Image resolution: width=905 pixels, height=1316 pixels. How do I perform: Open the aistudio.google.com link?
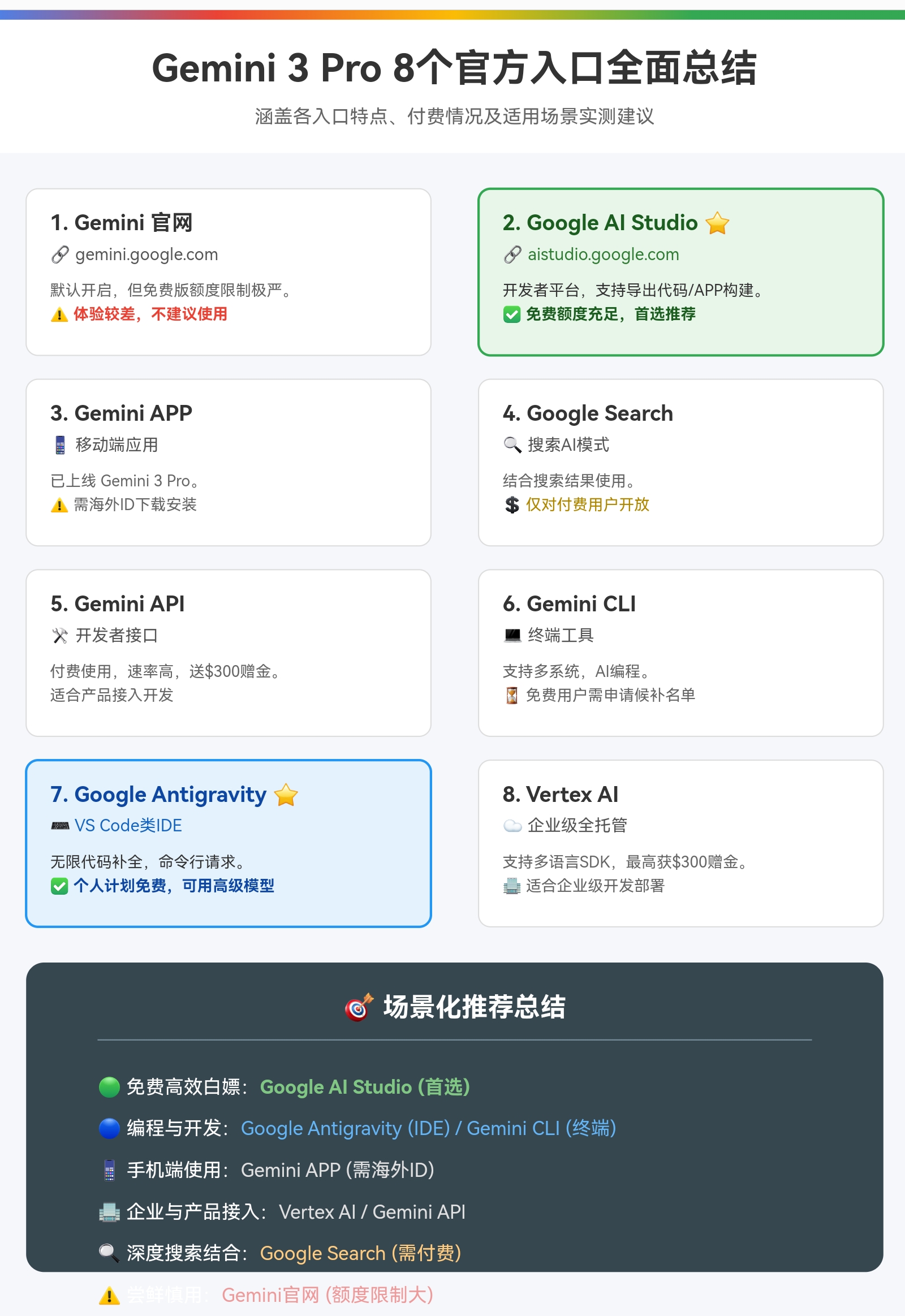603,254
